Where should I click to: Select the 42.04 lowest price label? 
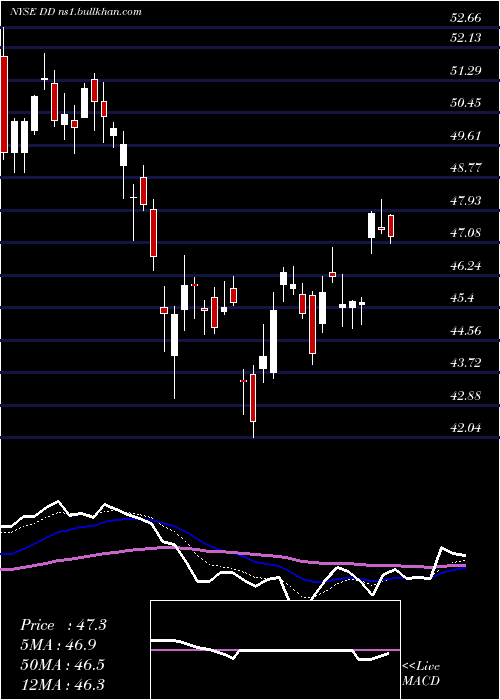click(466, 429)
